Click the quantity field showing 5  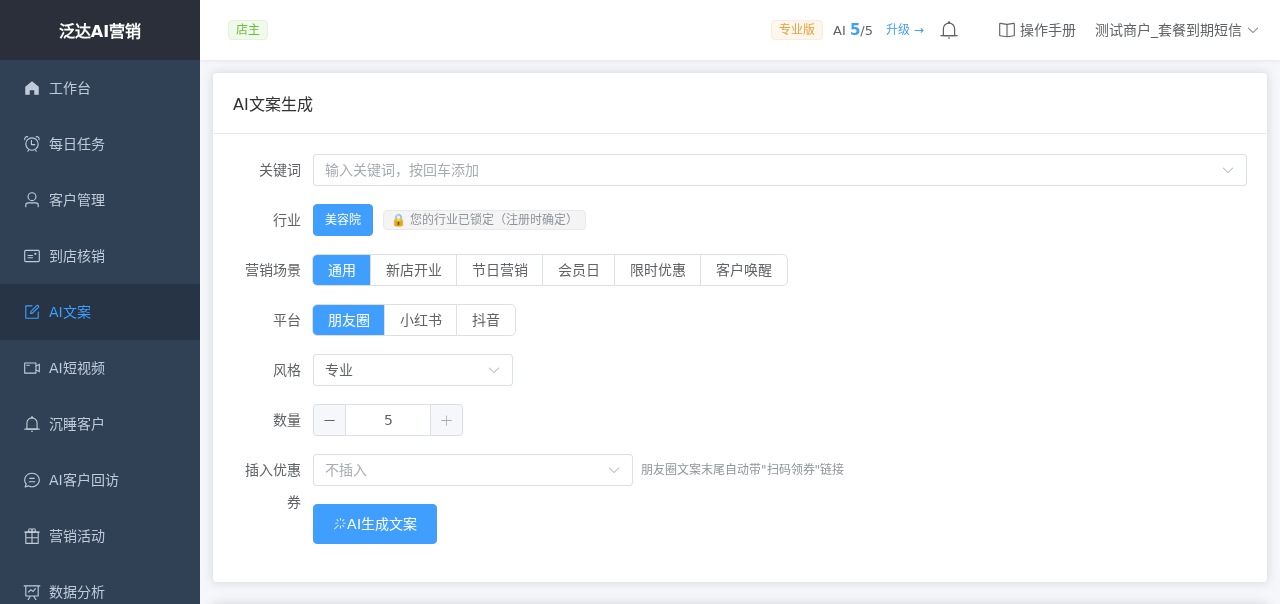click(388, 420)
